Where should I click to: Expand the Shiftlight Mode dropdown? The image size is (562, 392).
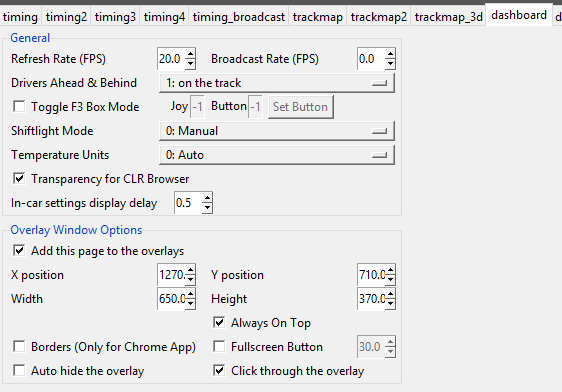click(277, 131)
